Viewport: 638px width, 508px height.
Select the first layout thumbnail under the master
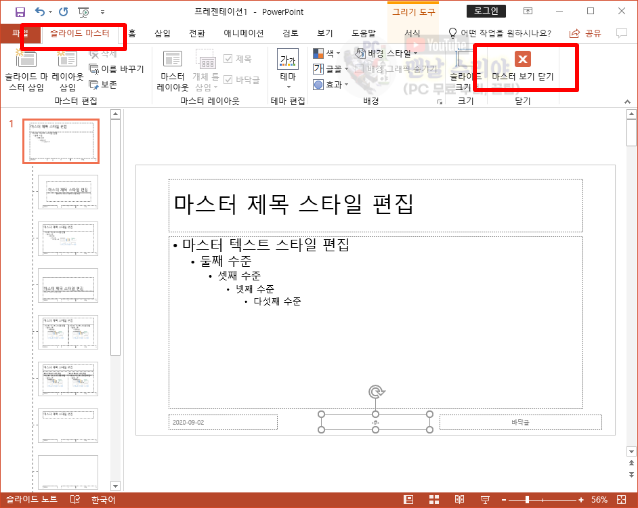tap(68, 192)
